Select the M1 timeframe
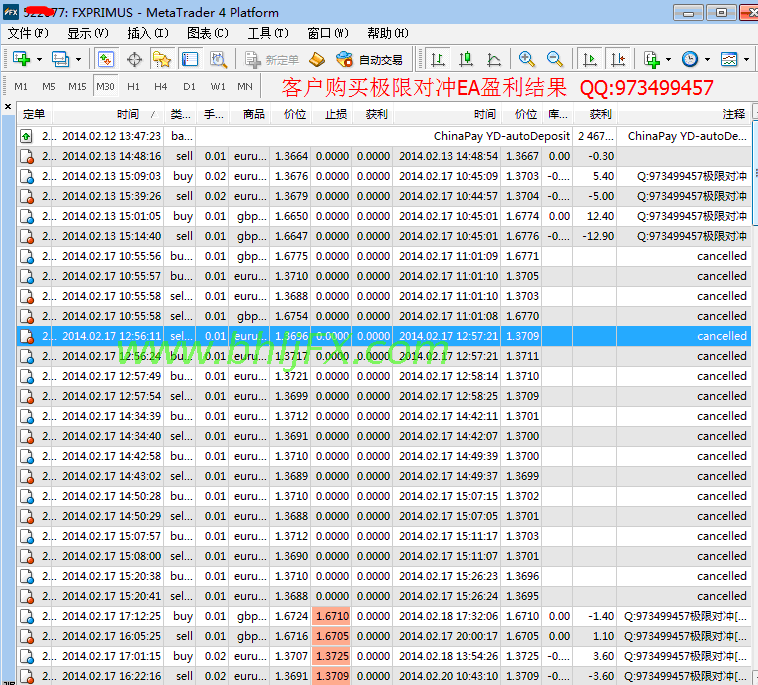This screenshot has height=685, width=758. click(x=21, y=87)
